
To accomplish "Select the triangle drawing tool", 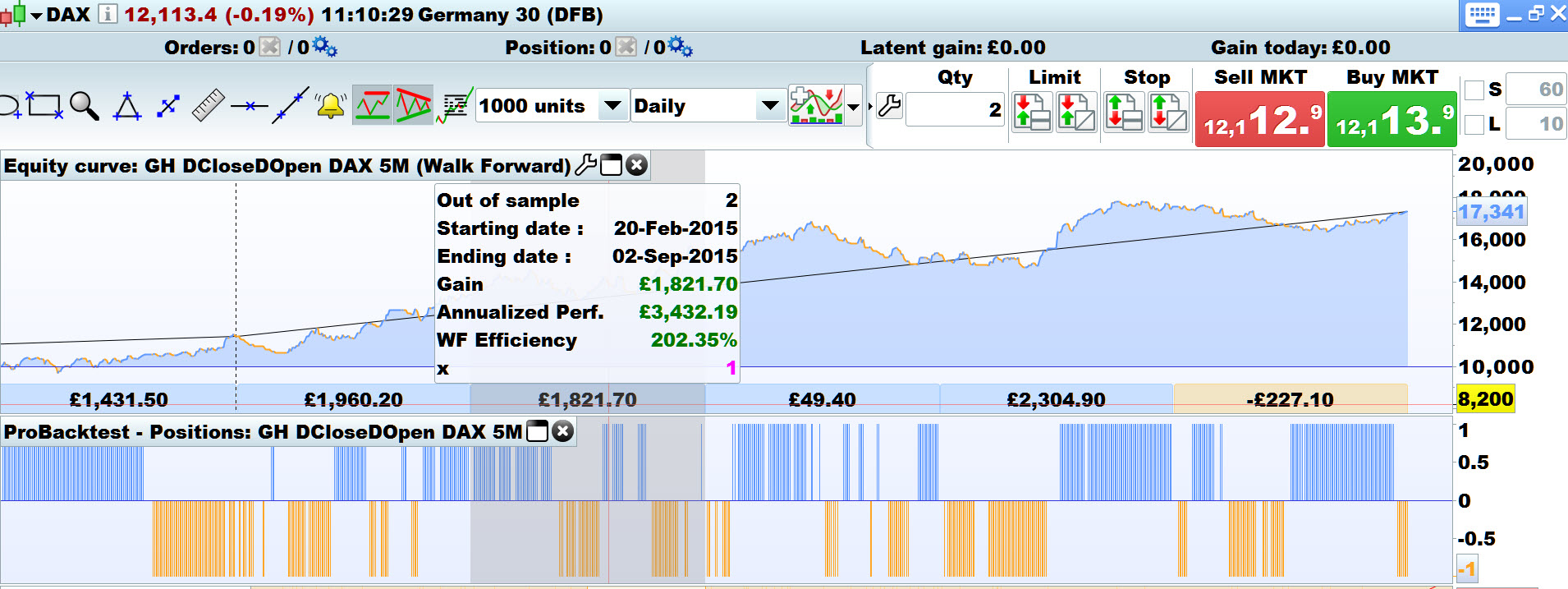I will point(126,106).
